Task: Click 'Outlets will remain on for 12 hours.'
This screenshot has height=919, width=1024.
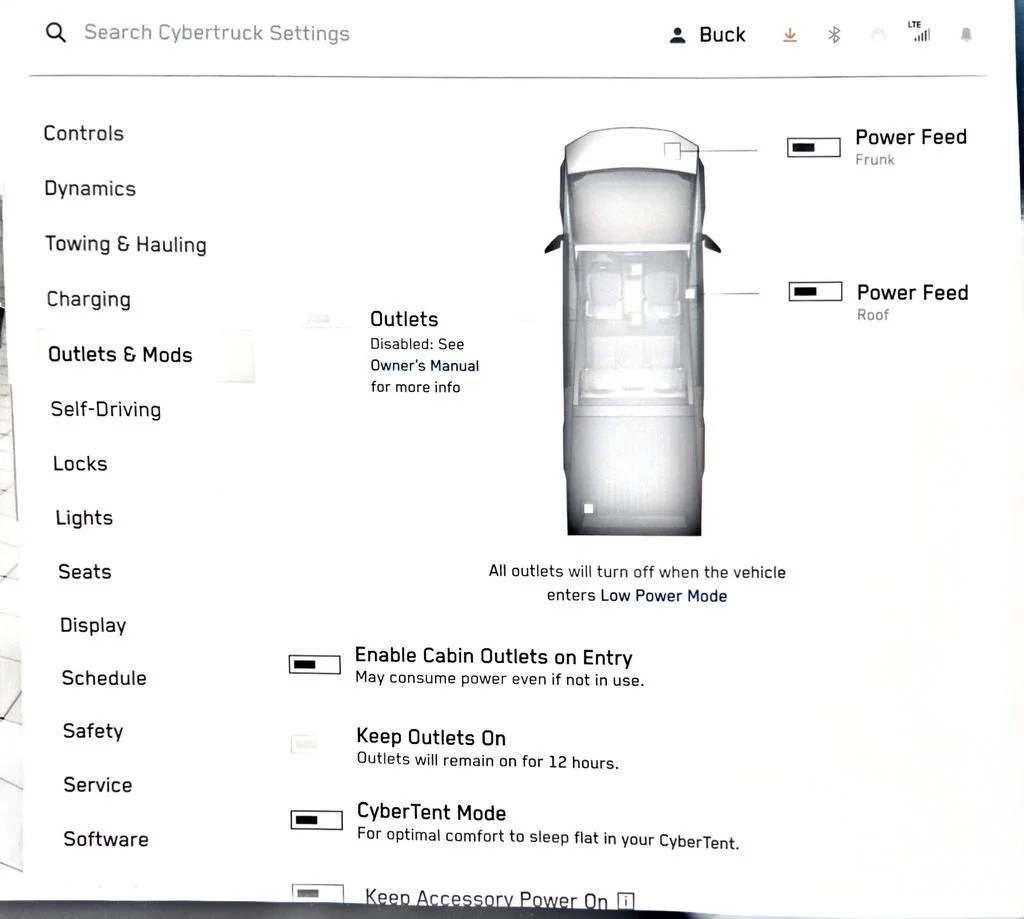Action: point(487,761)
